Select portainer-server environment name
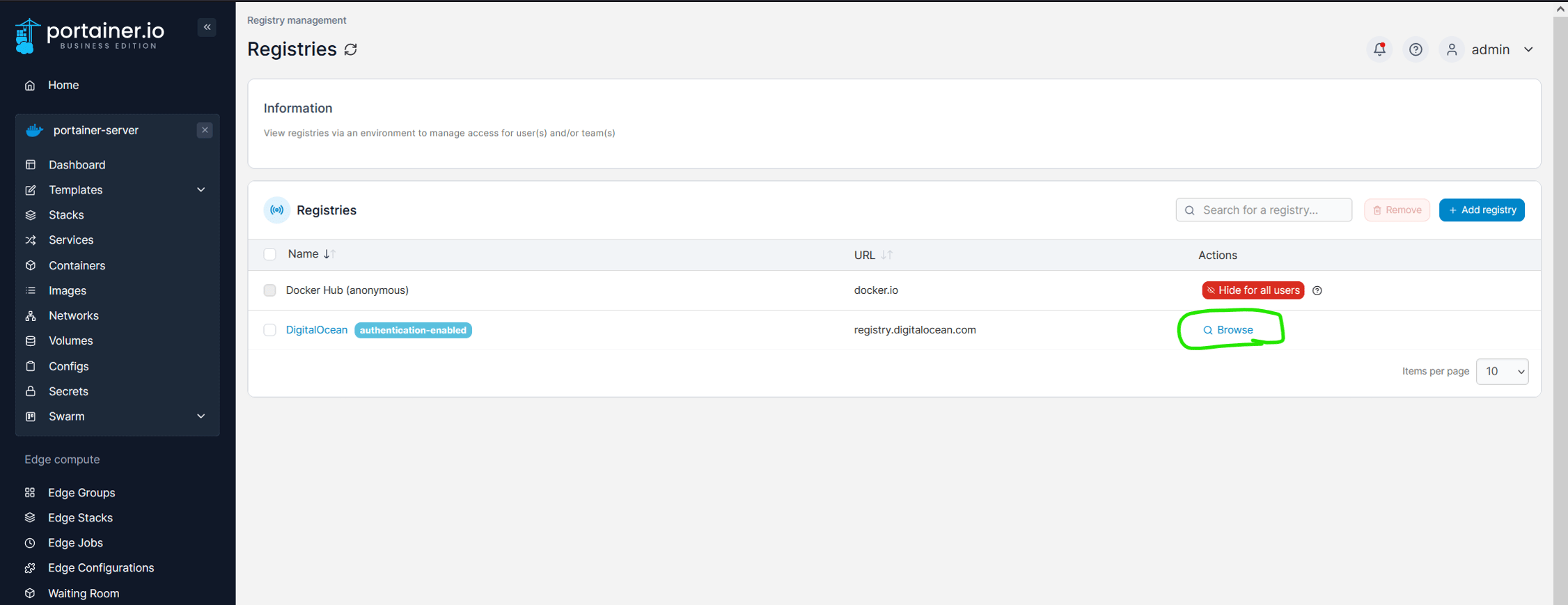The image size is (1568, 605). point(96,130)
